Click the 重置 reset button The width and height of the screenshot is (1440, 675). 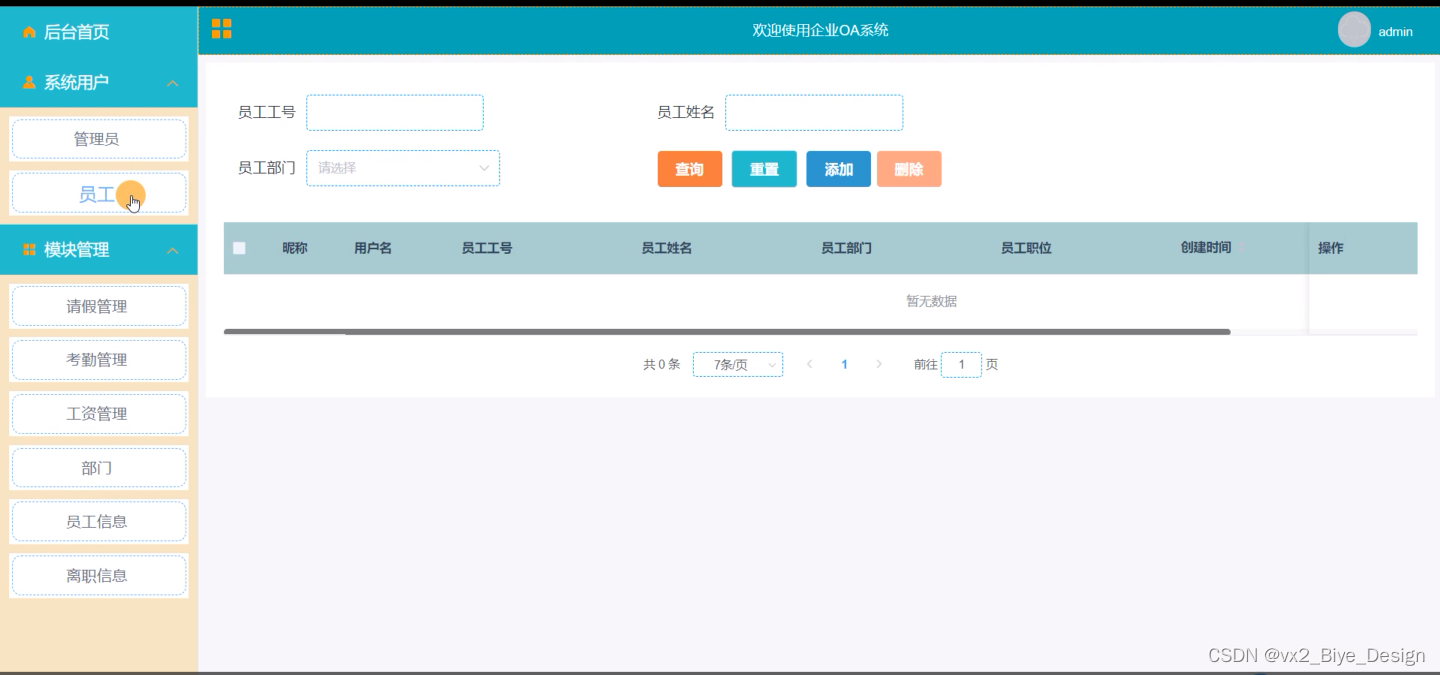point(764,169)
